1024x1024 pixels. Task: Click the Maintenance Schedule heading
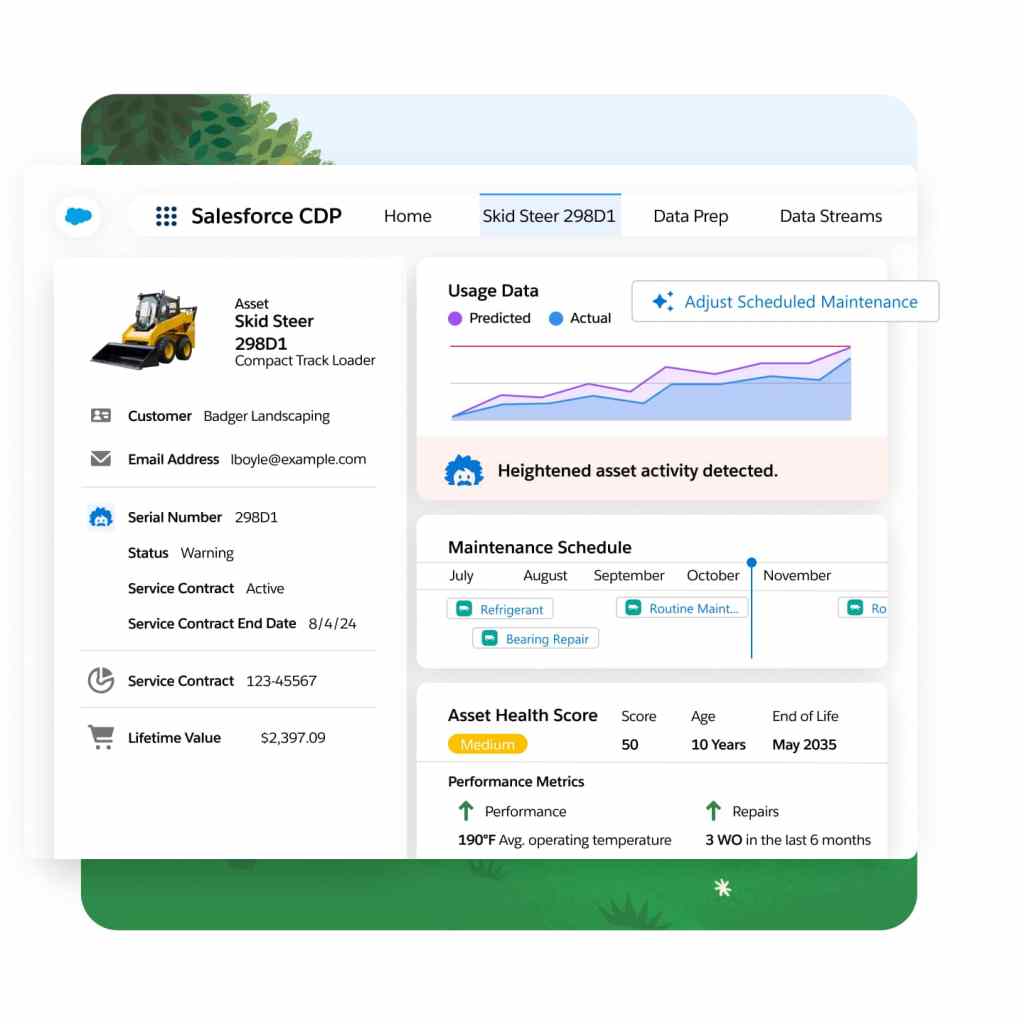point(539,547)
